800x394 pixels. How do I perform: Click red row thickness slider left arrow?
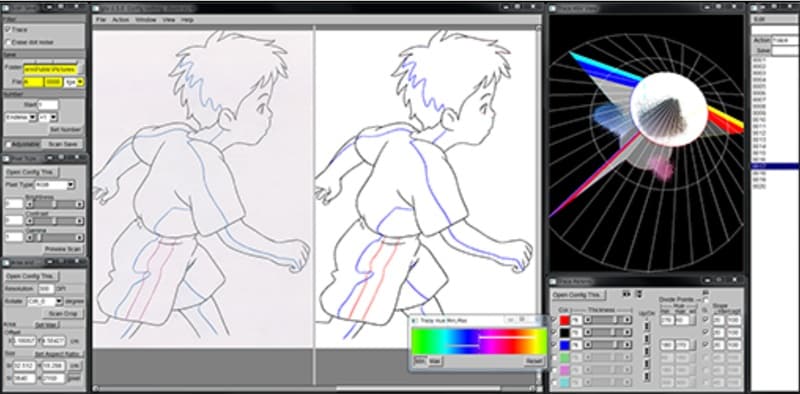pos(587,320)
